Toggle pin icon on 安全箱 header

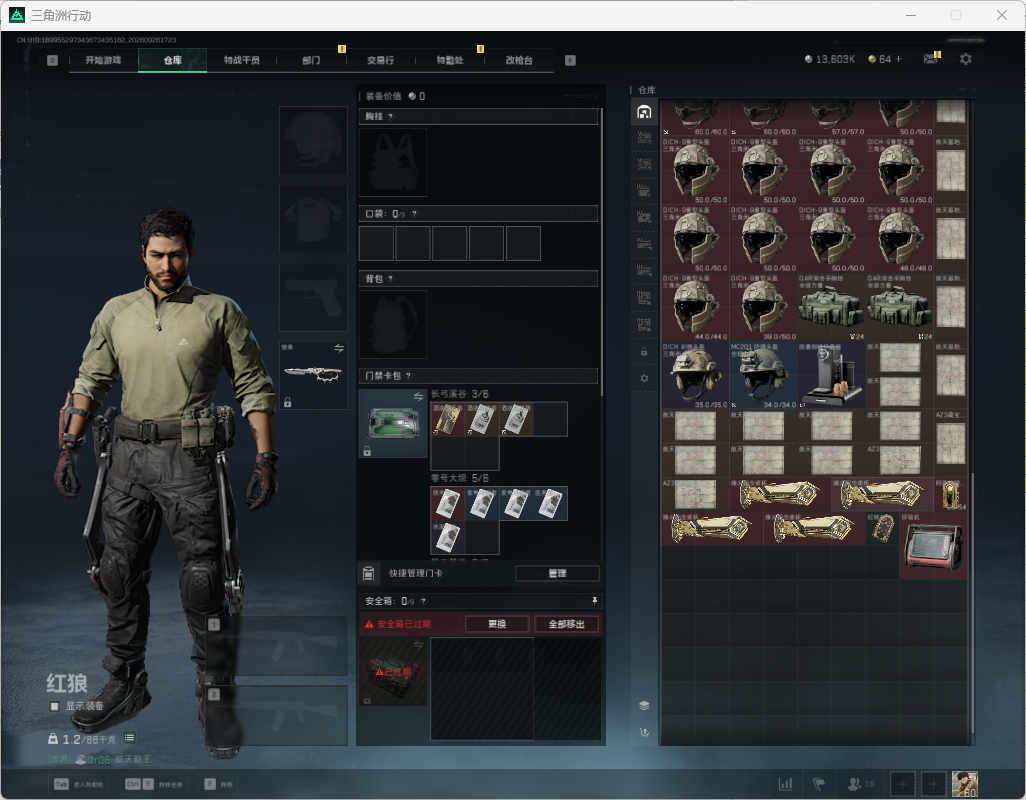click(594, 600)
